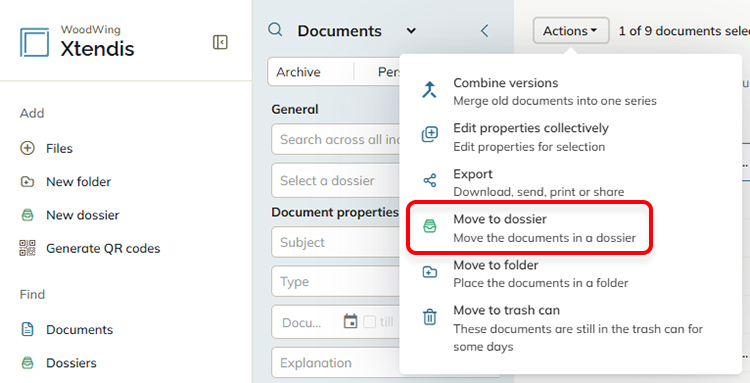Click the trash can icon

pos(430,317)
